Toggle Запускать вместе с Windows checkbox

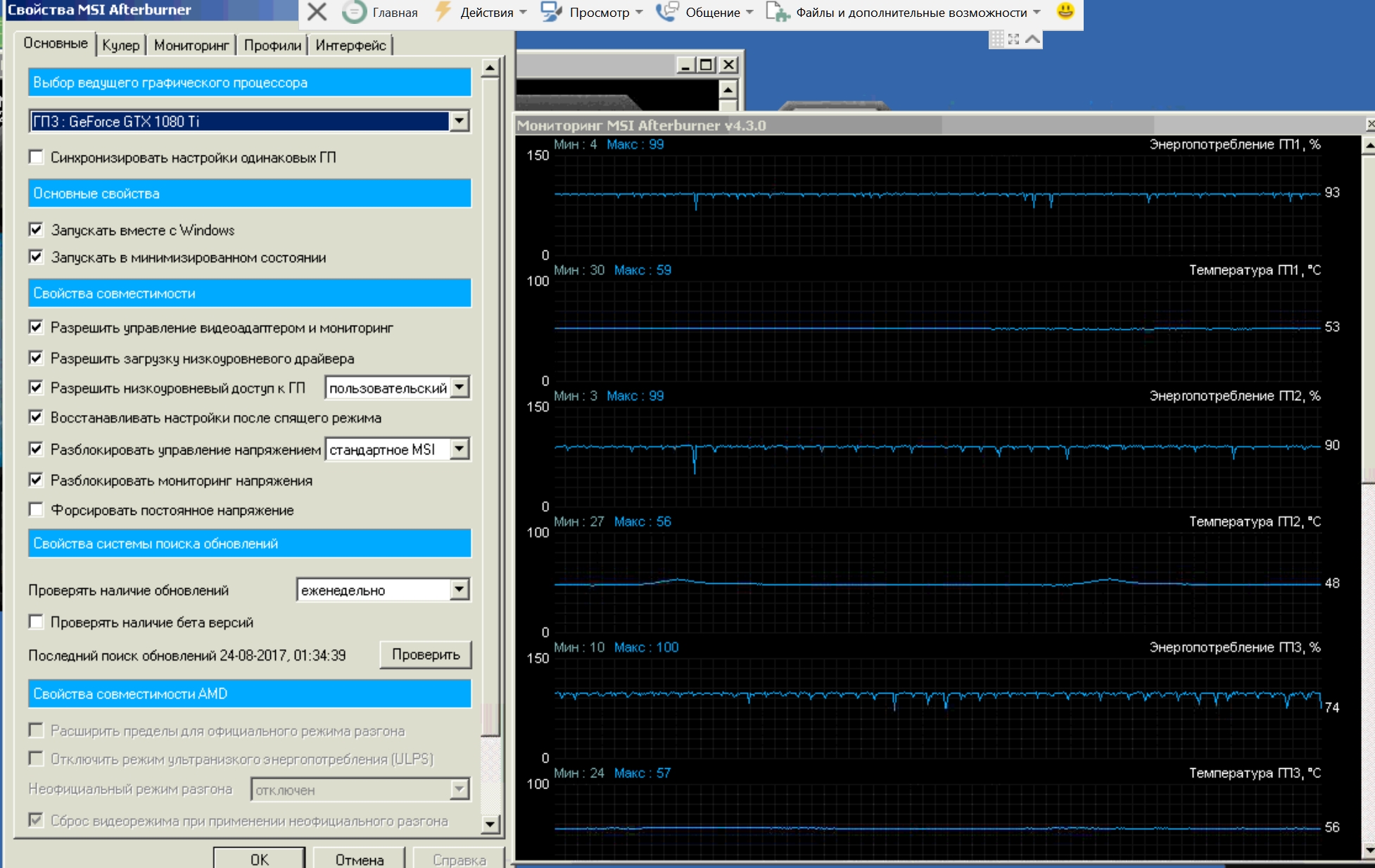(36, 229)
